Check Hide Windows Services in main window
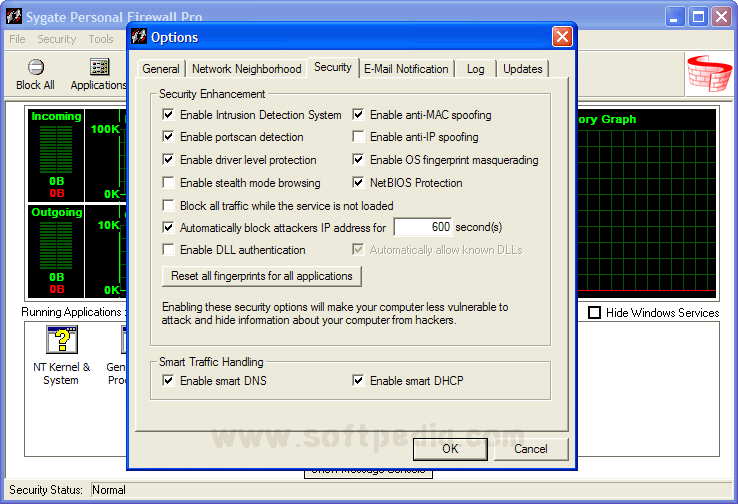Viewport: 738px width, 504px height. point(594,312)
